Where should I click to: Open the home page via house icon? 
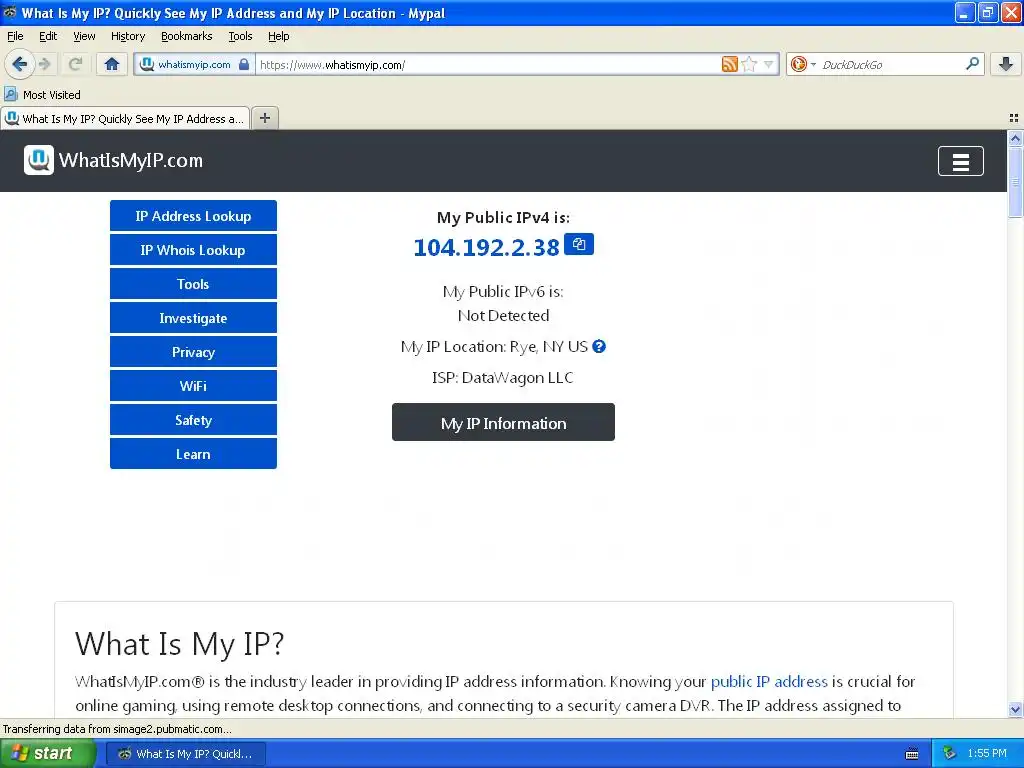pyautogui.click(x=112, y=64)
